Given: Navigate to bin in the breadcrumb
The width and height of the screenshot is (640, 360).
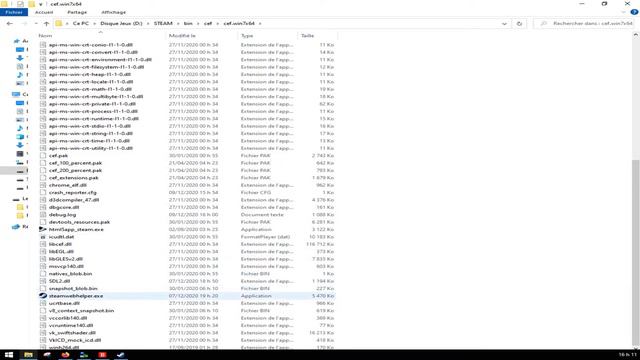Looking at the screenshot, I should coord(188,24).
